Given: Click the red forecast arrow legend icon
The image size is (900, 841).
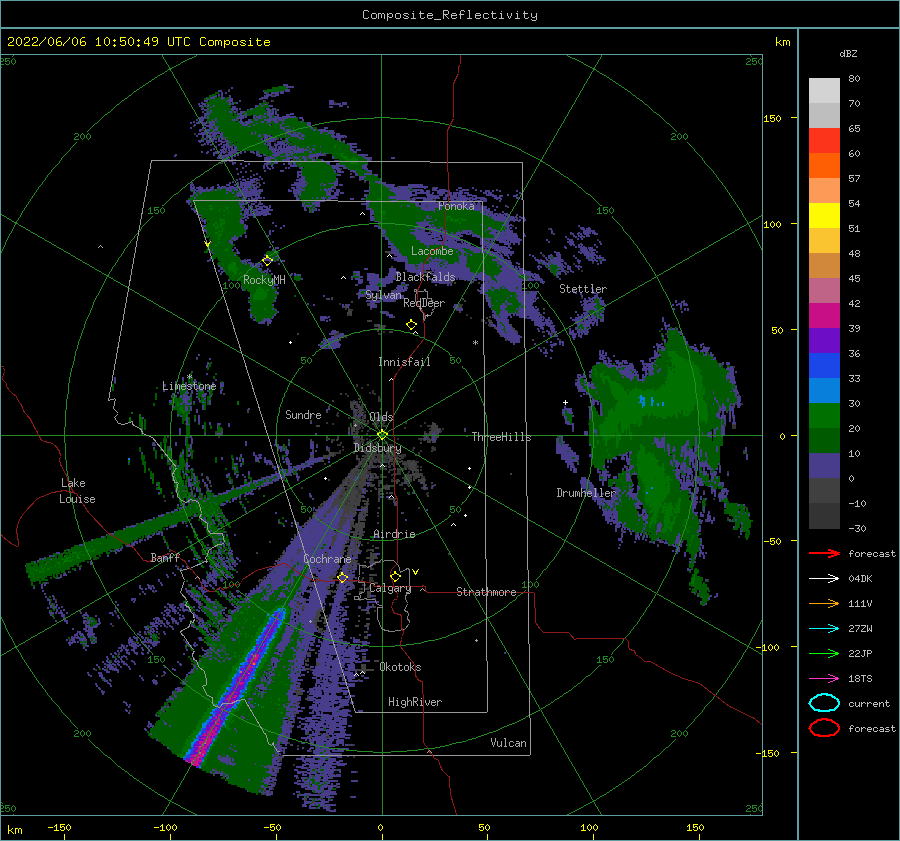Looking at the screenshot, I should (824, 553).
